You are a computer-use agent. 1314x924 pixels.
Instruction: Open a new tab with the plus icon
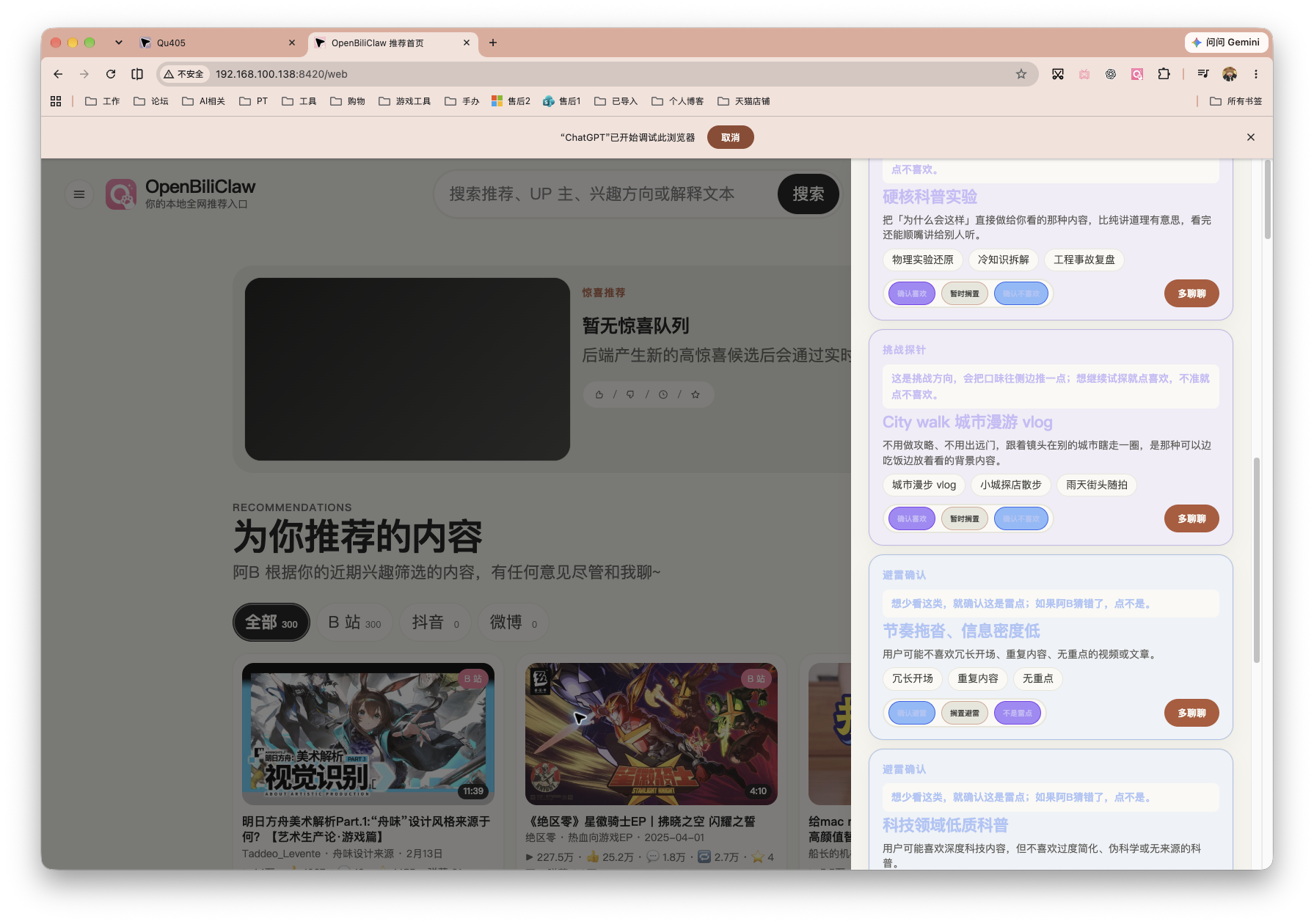pyautogui.click(x=493, y=43)
